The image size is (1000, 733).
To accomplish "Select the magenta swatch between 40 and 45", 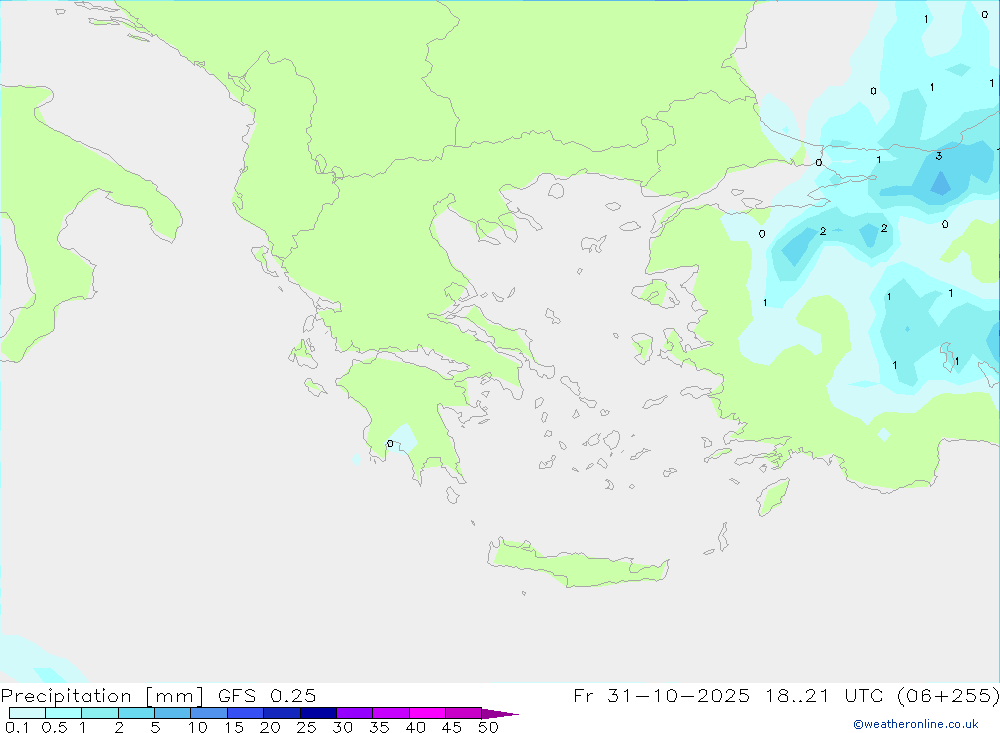I will 427,713.
